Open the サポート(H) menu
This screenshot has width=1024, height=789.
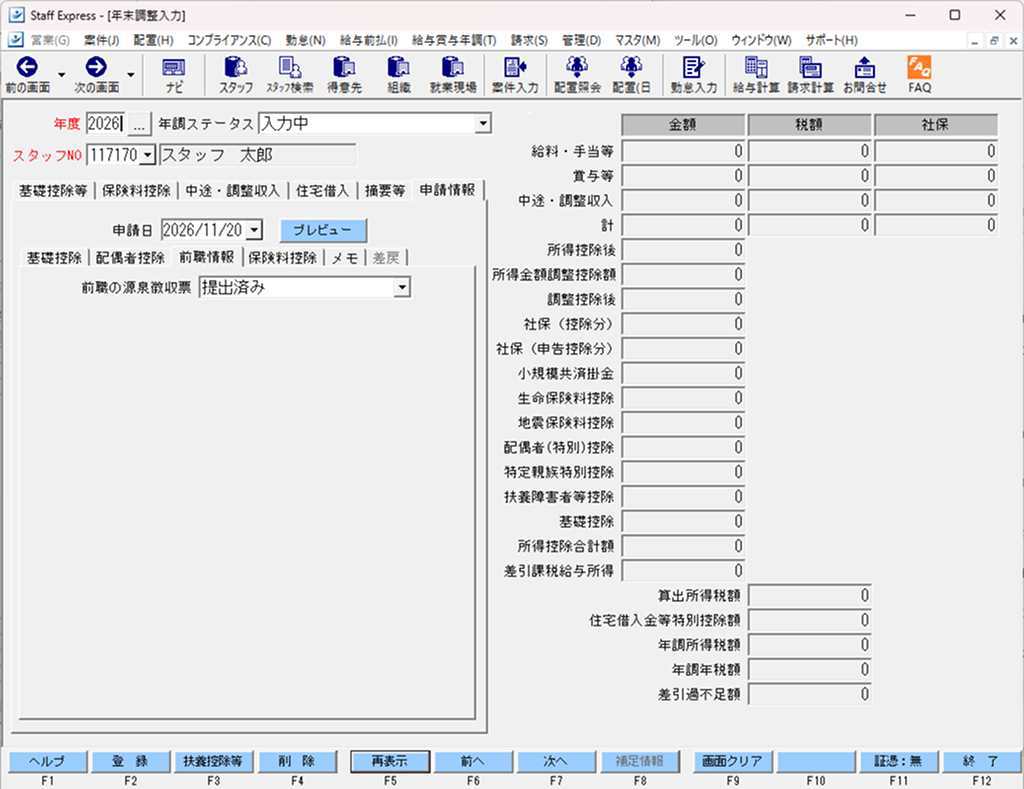tap(831, 40)
